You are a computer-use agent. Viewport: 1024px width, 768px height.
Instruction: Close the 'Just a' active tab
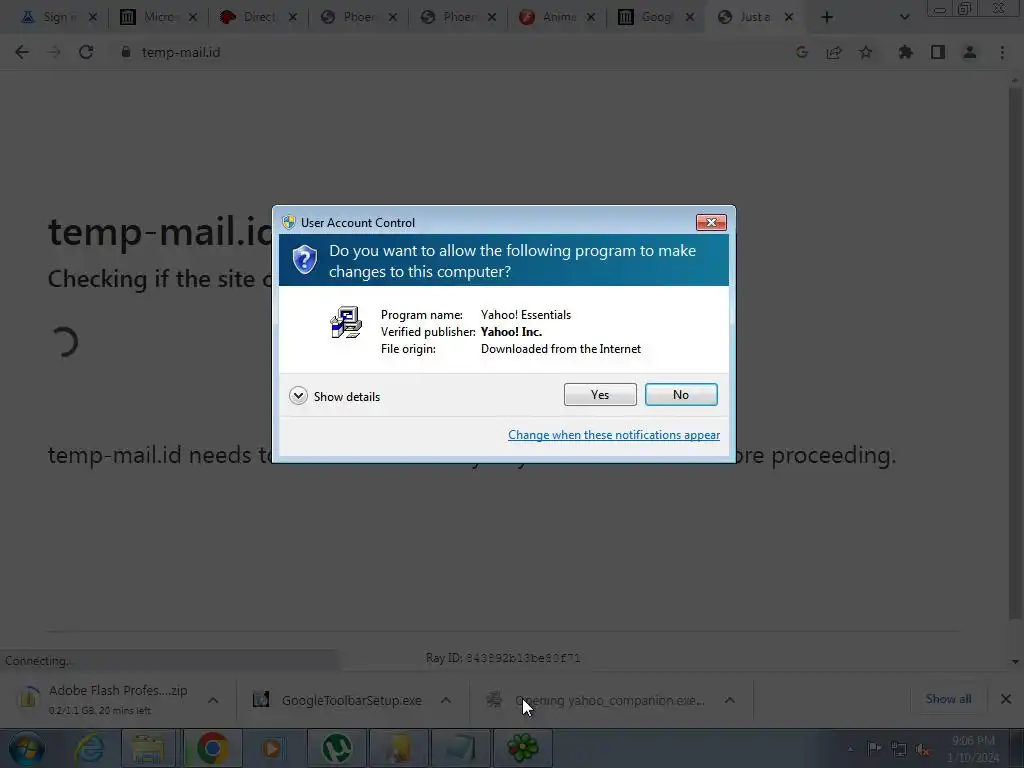click(x=789, y=17)
